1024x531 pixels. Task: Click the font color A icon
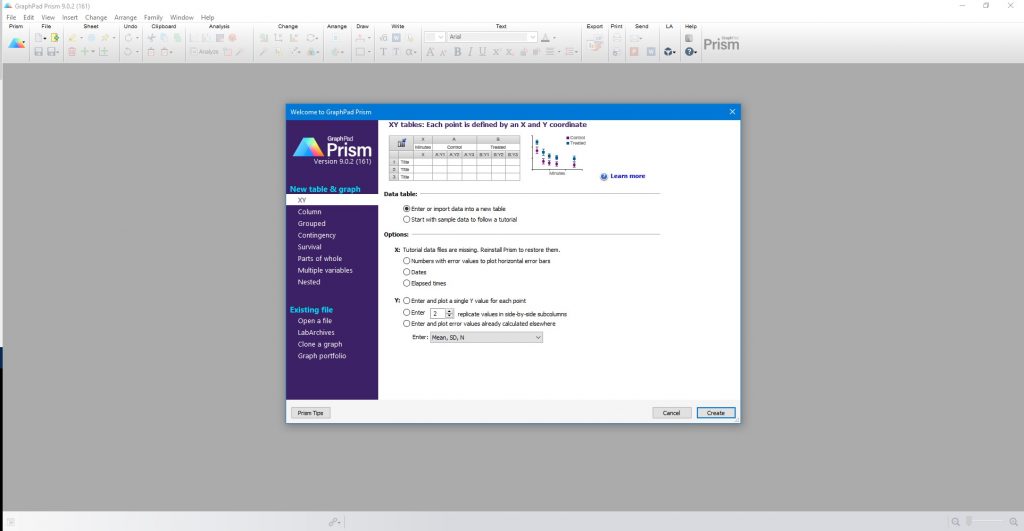tap(545, 37)
